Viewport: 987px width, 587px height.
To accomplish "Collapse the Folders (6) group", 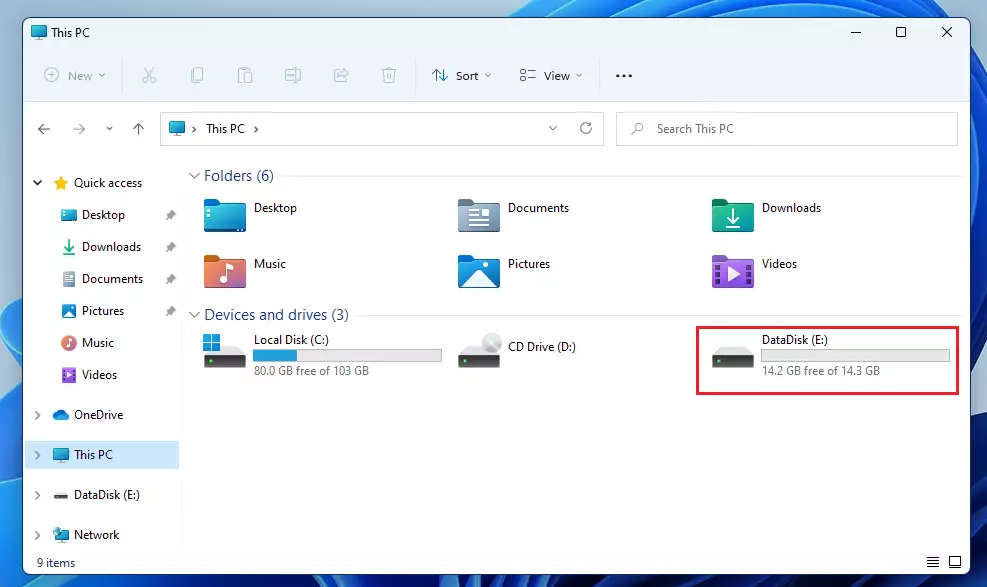I will coord(195,176).
